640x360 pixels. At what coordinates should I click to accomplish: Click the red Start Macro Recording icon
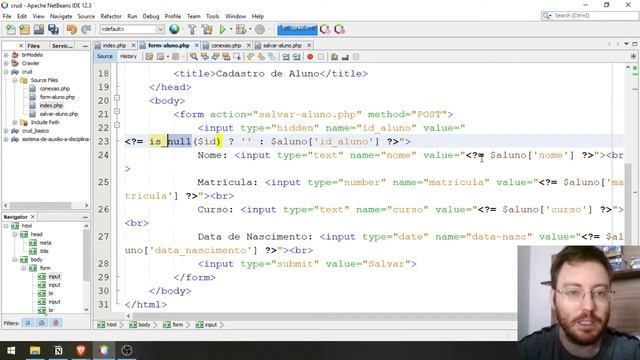310,57
